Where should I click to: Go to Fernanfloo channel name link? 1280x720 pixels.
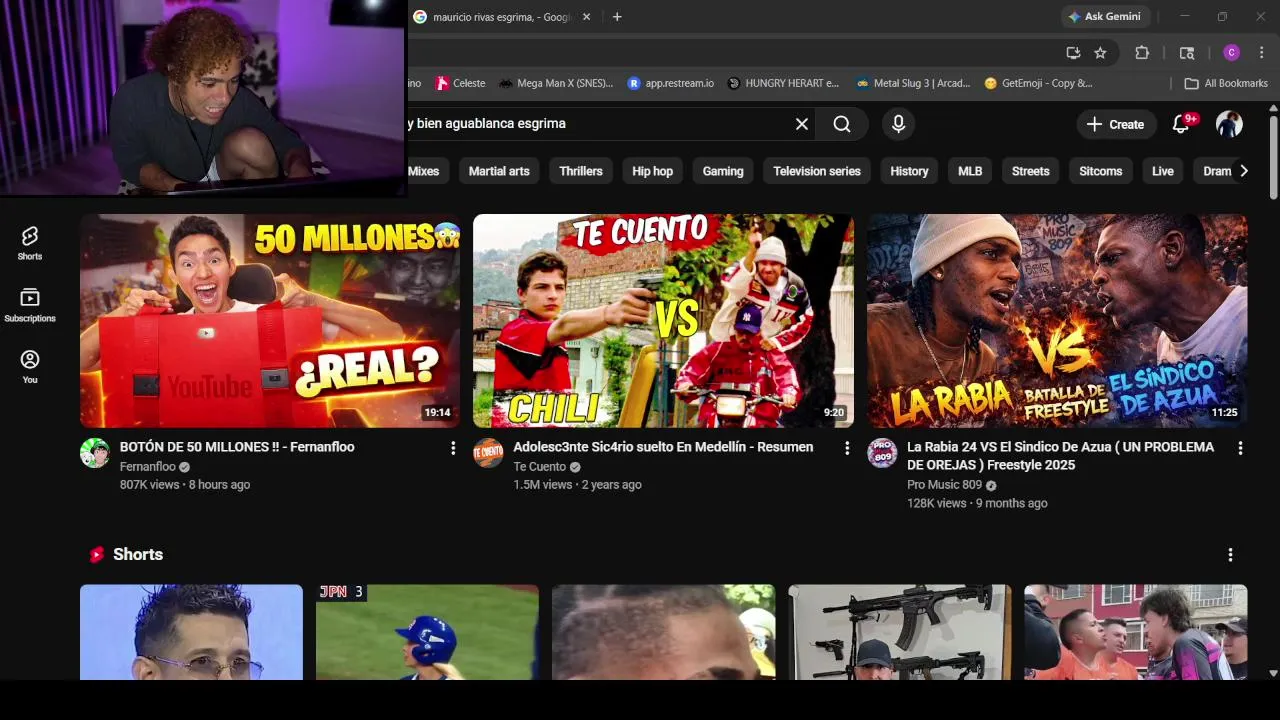pyautogui.click(x=147, y=467)
